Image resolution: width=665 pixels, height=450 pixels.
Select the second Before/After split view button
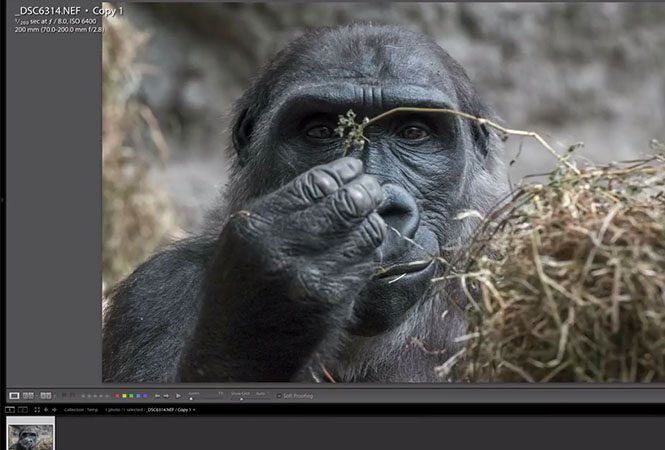click(46, 396)
